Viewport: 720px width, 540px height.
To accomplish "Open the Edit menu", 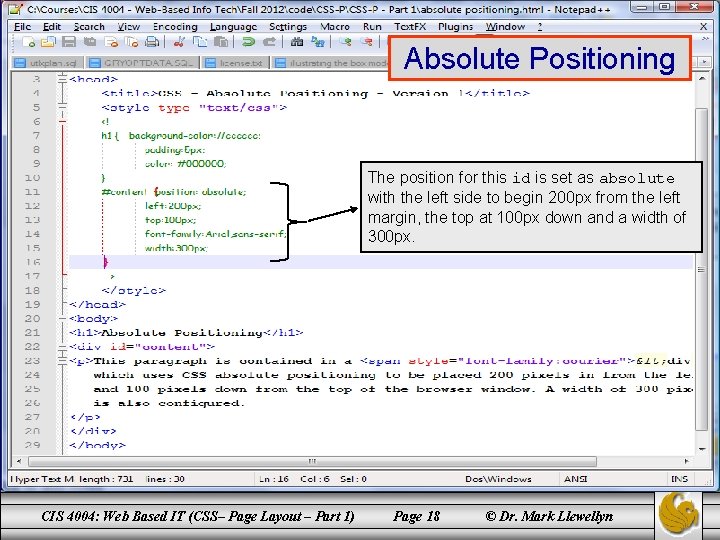I will (52, 27).
